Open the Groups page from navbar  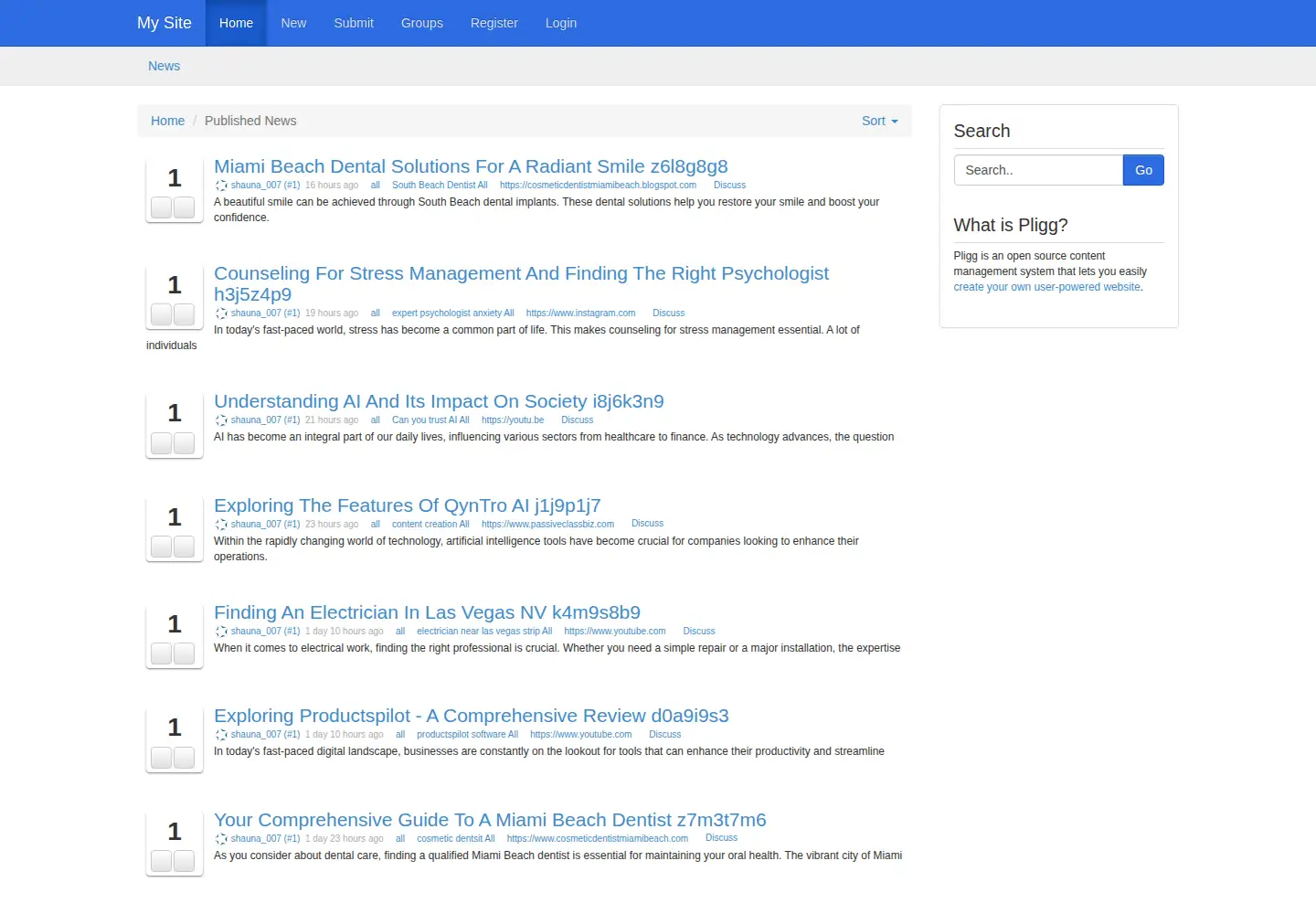point(422,23)
